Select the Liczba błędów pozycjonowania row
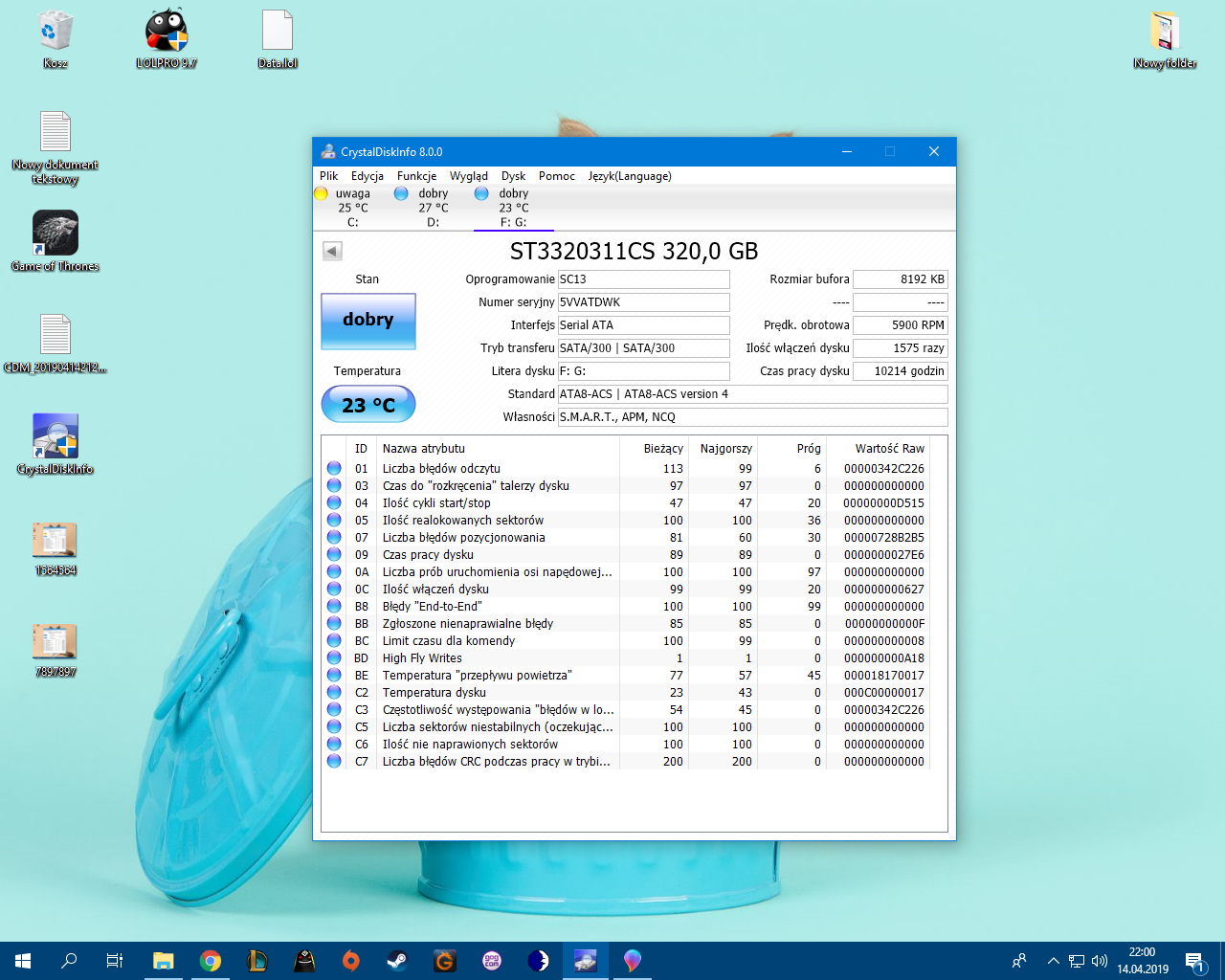This screenshot has width=1225, height=980. 626,538
